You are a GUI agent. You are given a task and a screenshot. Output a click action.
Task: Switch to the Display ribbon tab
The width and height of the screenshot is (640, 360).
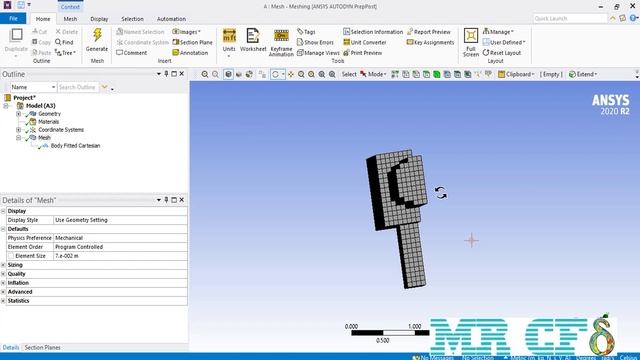pos(99,19)
